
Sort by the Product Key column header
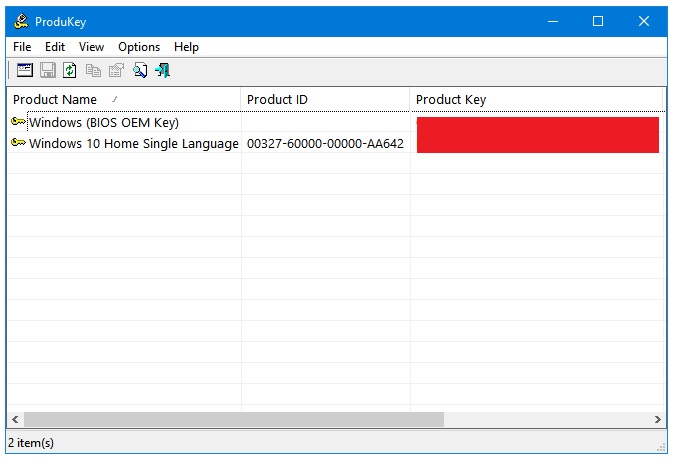click(536, 99)
